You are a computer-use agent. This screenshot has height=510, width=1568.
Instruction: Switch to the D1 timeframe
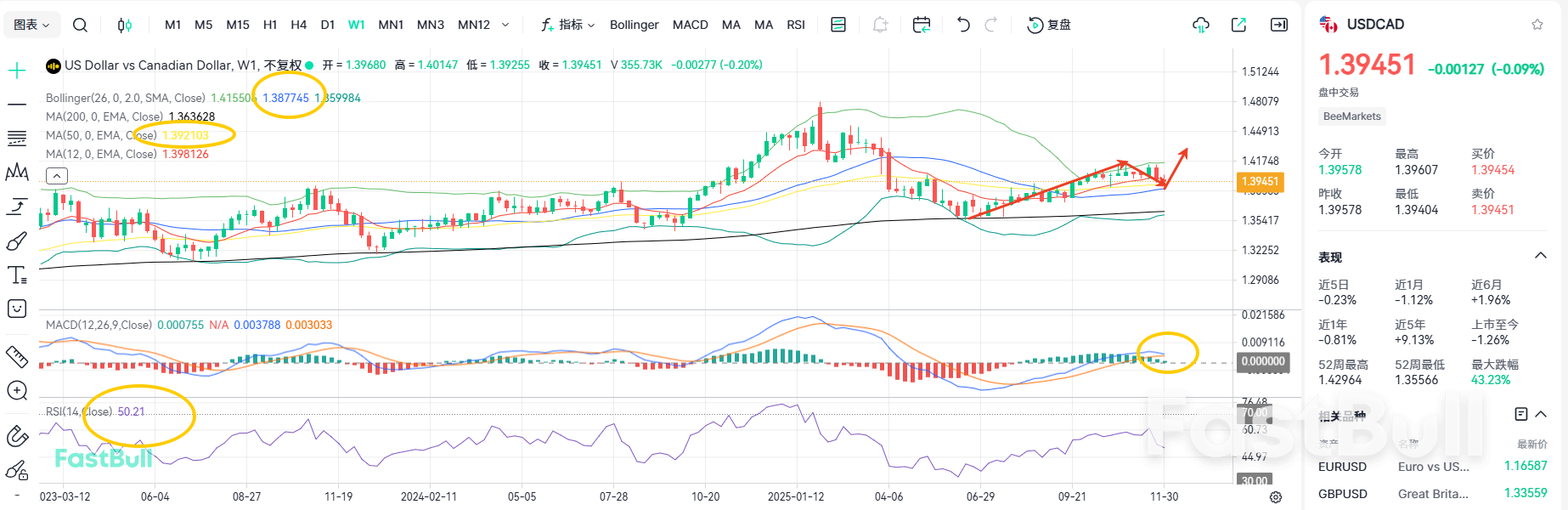tap(327, 25)
